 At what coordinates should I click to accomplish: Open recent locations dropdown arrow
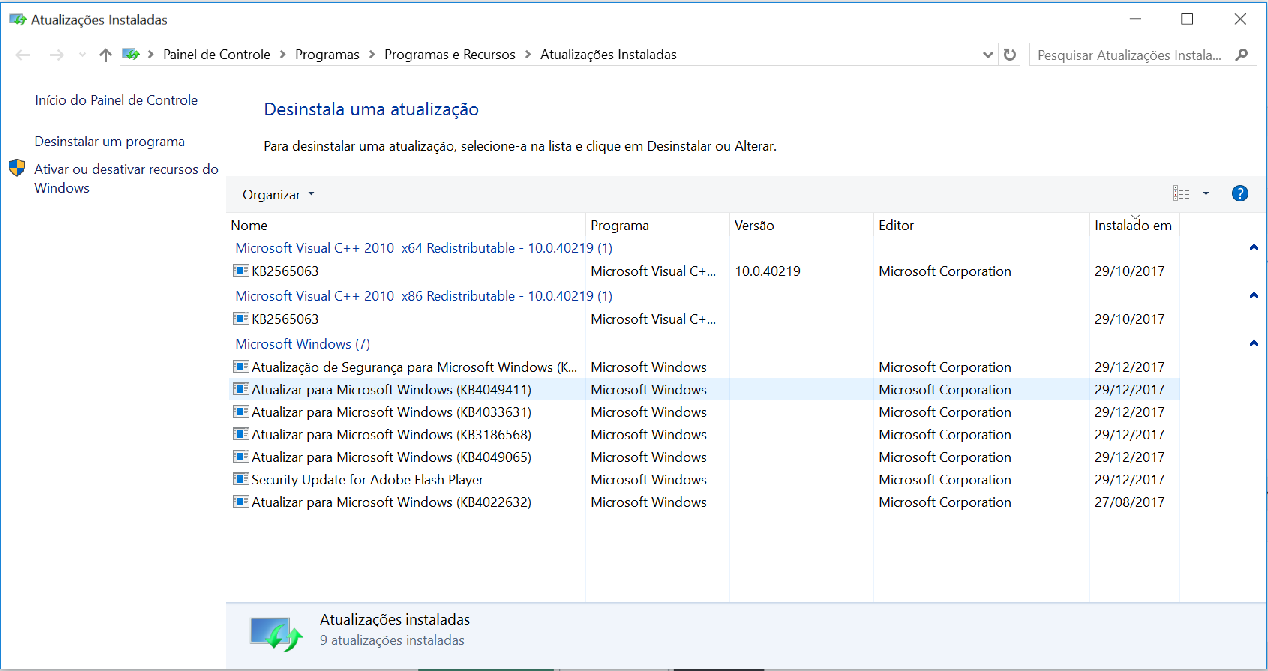[81, 56]
